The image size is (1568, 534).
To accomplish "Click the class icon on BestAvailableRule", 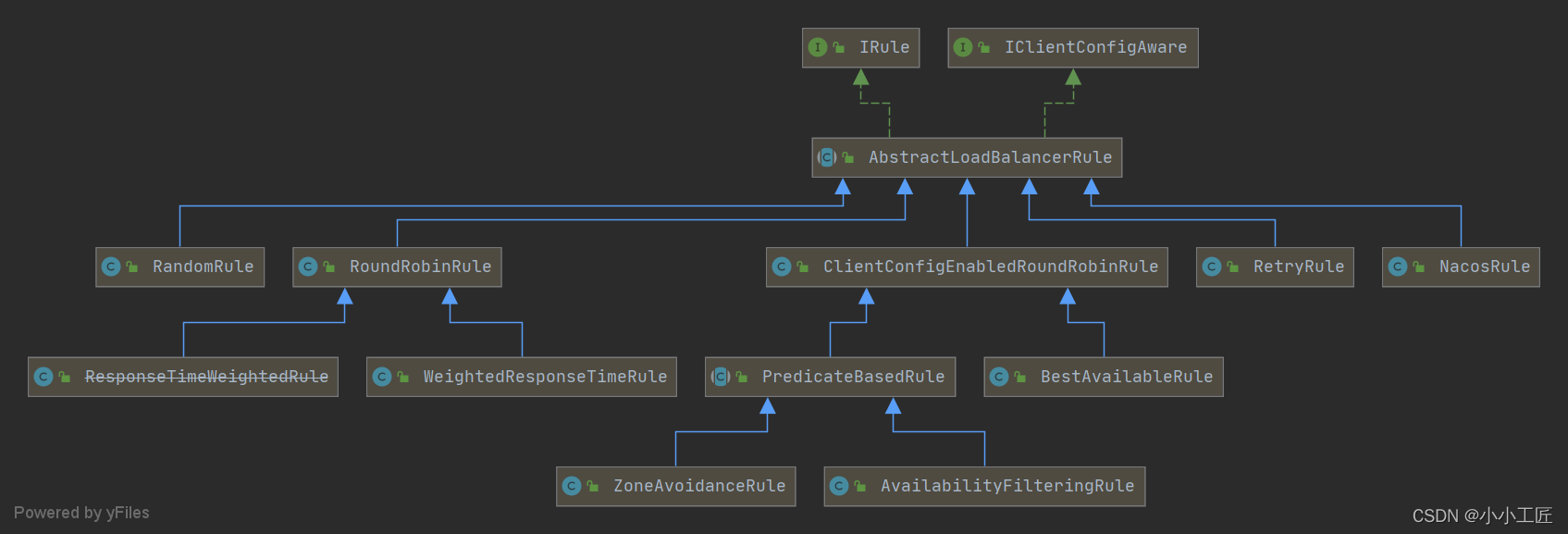I will [x=999, y=377].
